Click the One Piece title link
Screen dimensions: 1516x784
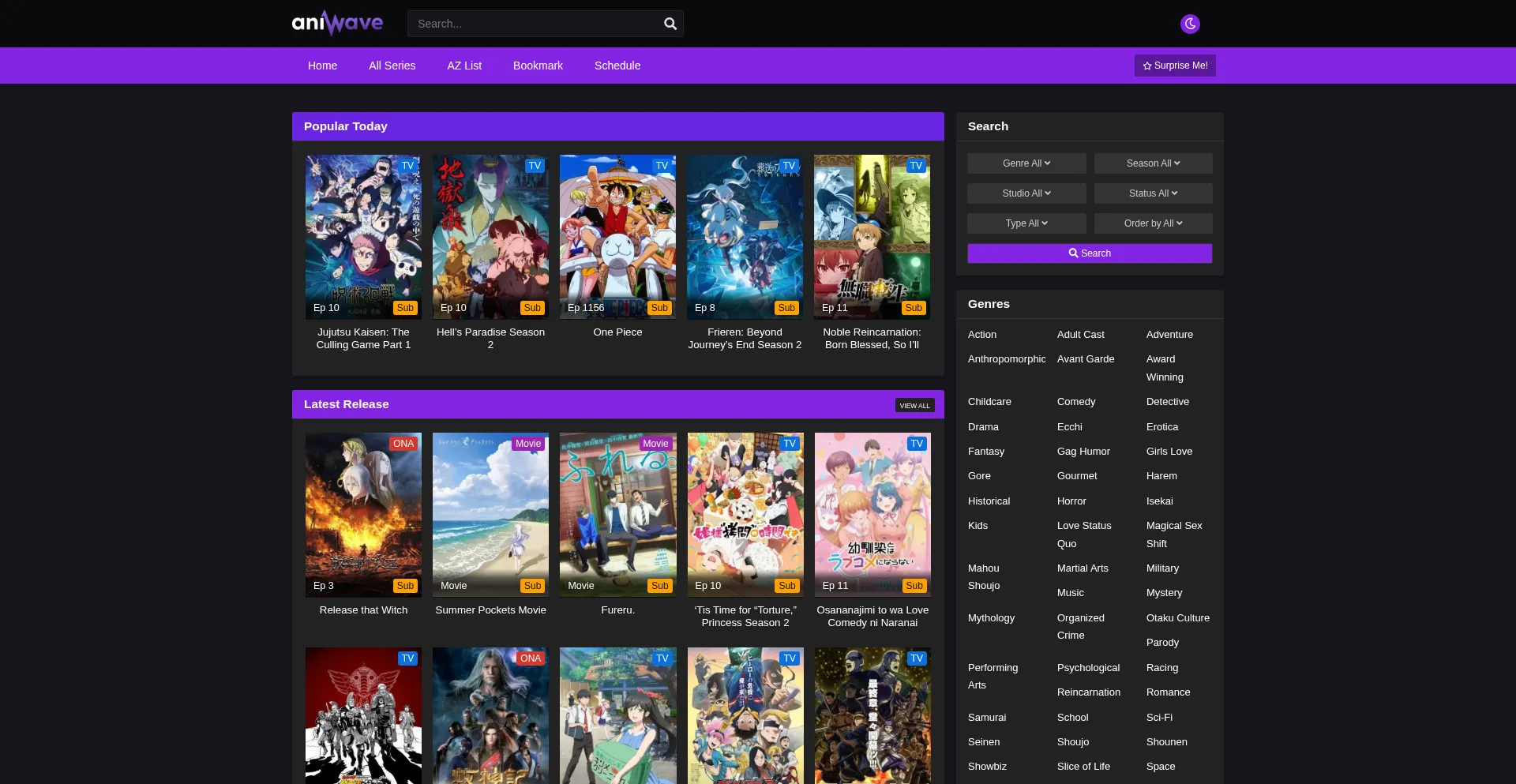pyautogui.click(x=617, y=332)
